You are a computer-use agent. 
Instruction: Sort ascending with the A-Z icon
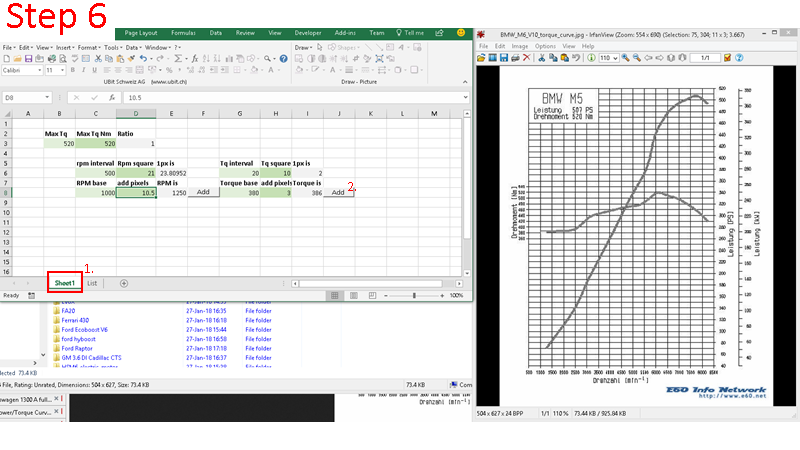click(206, 59)
